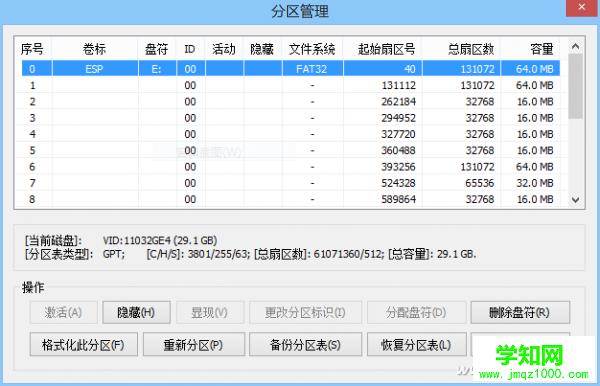Click the 恢复分区表(L) button
600x386 pixels.
[x=416, y=345]
